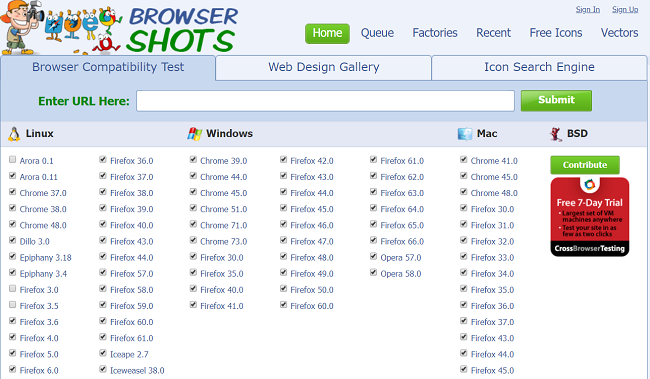Go to Factories
Screen dimensions: 650x379
(435, 33)
